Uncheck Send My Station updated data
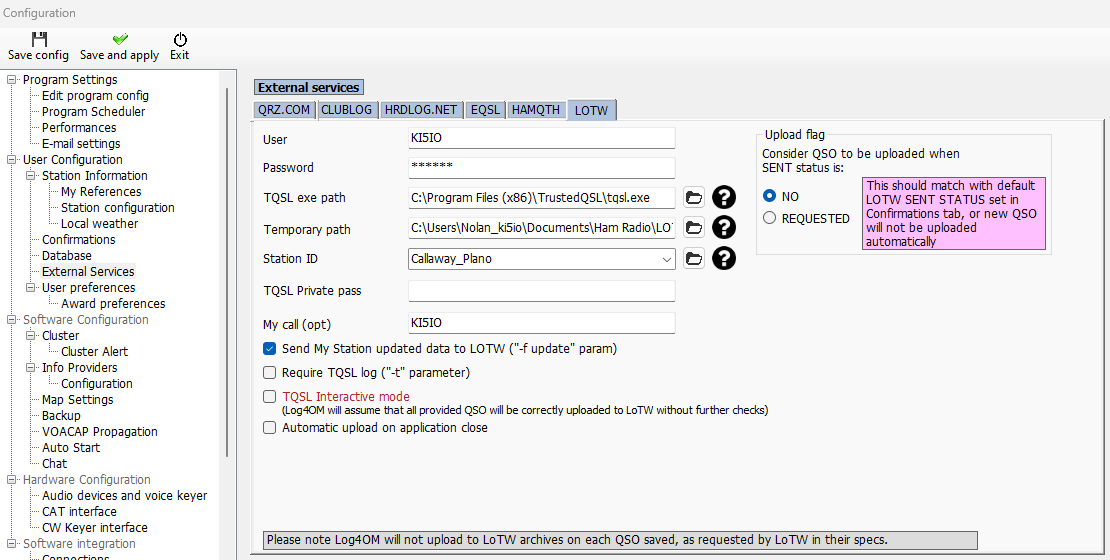This screenshot has height=560, width=1110. [x=269, y=349]
